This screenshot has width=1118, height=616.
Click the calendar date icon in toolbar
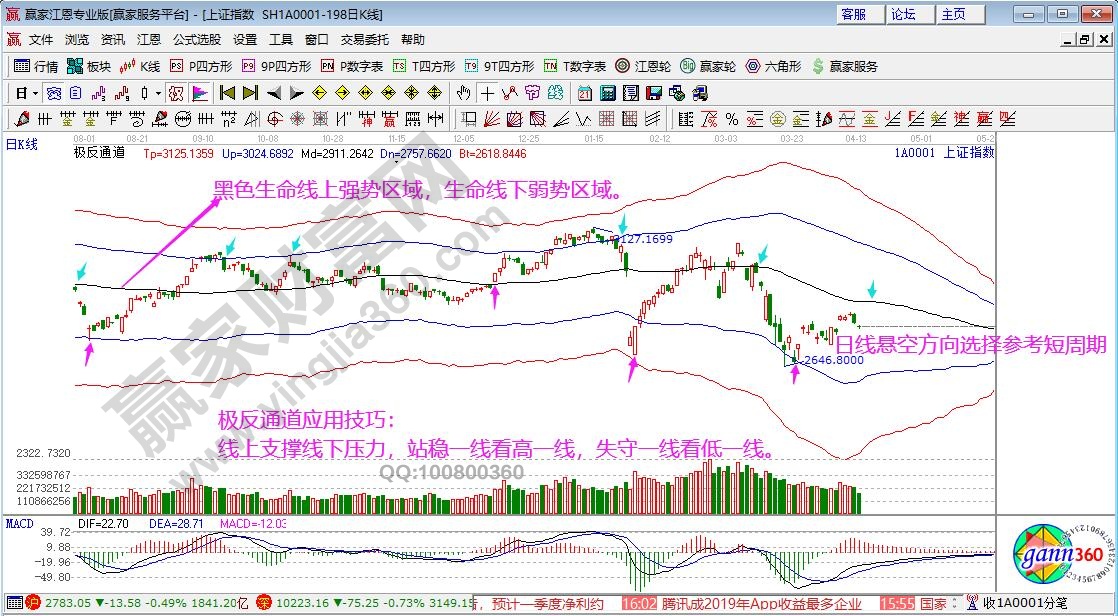(583, 93)
